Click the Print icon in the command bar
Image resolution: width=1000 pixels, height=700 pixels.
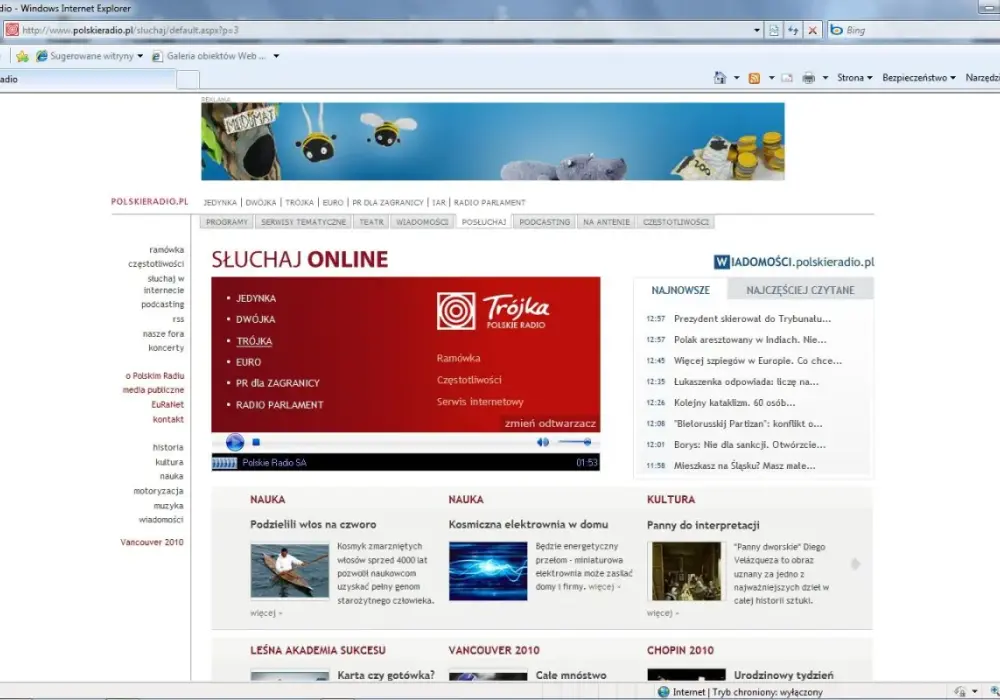(x=808, y=78)
